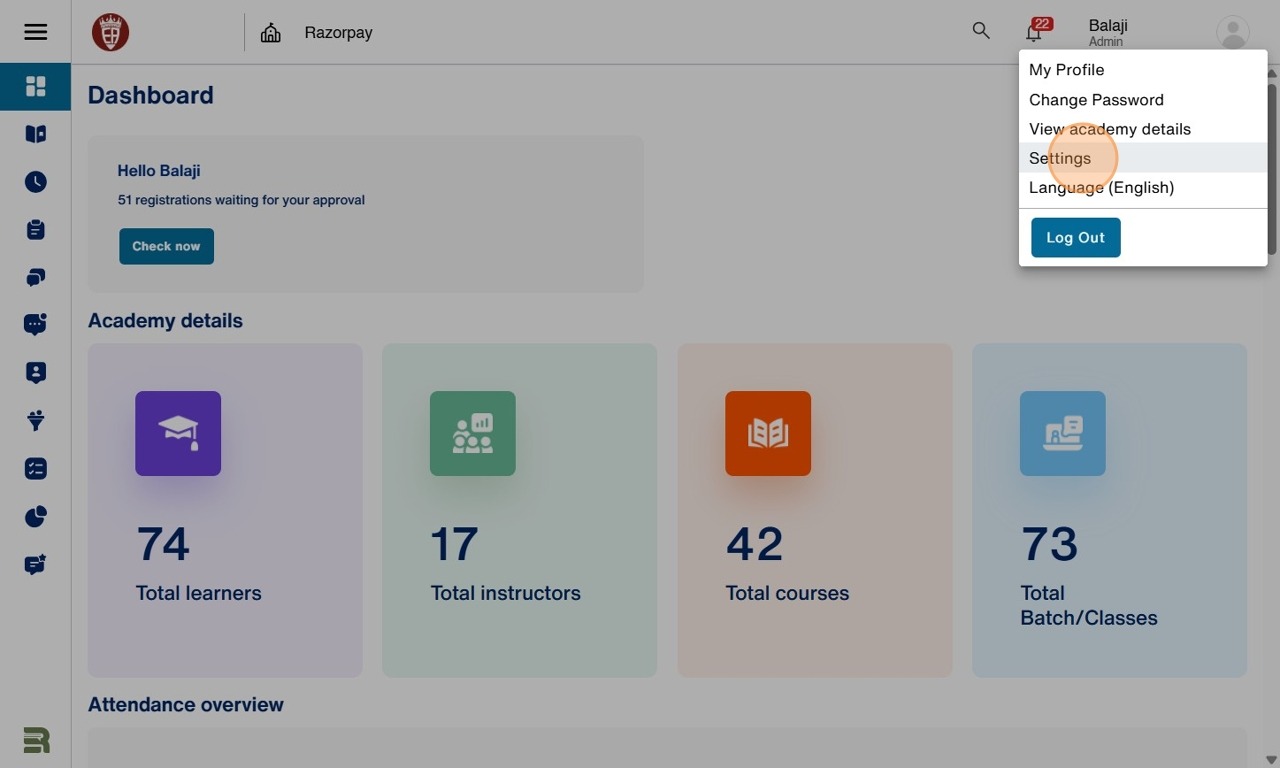The image size is (1280, 768).
Task: Open the notifications bell icon
Action: tap(1034, 32)
